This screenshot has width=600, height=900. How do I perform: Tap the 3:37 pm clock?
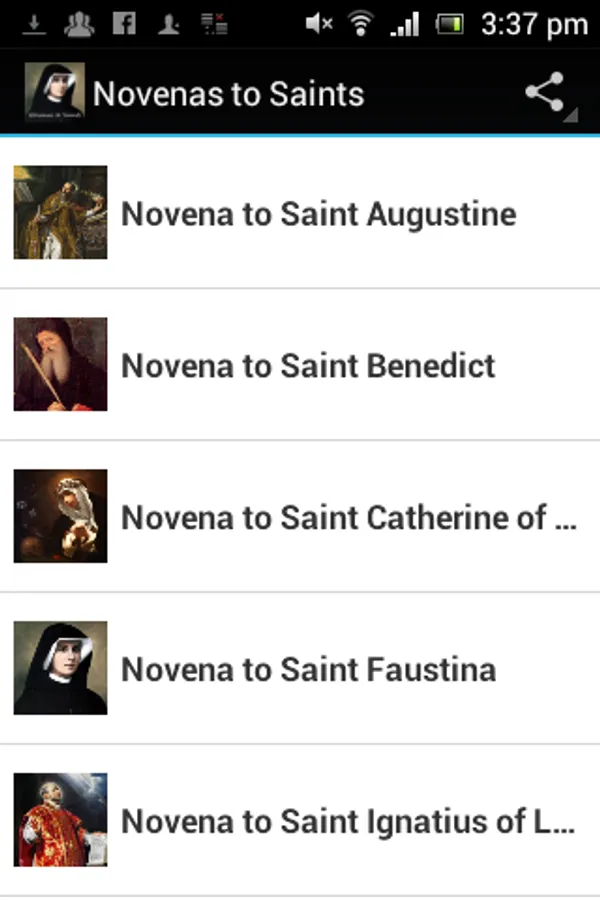pyautogui.click(x=533, y=24)
